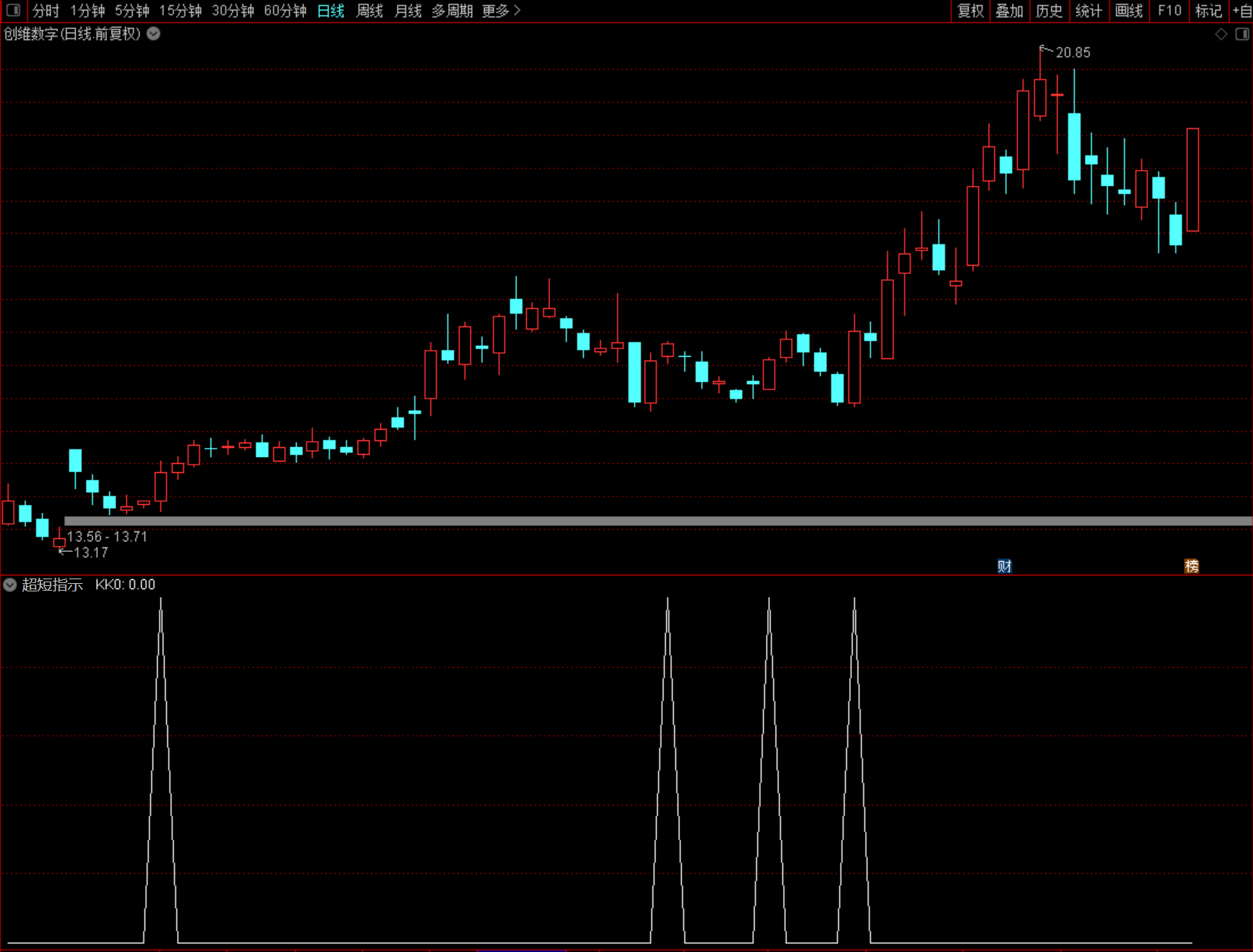Click the blue 财 event marker
The width and height of the screenshot is (1253, 952).
tap(1005, 566)
